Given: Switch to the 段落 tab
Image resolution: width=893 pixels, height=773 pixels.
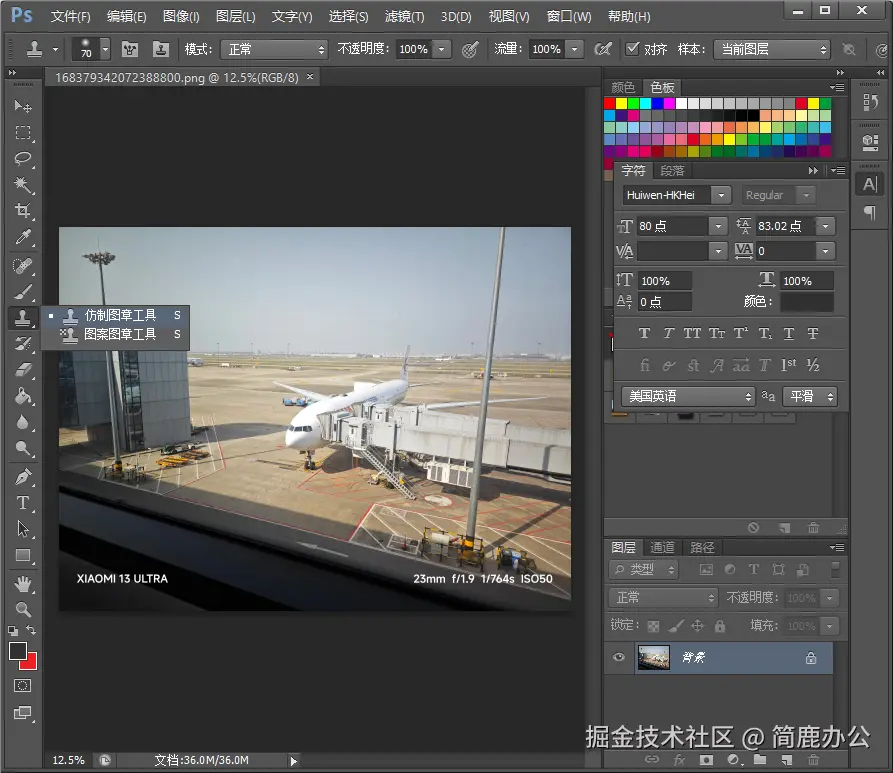Looking at the screenshot, I should tap(672, 170).
